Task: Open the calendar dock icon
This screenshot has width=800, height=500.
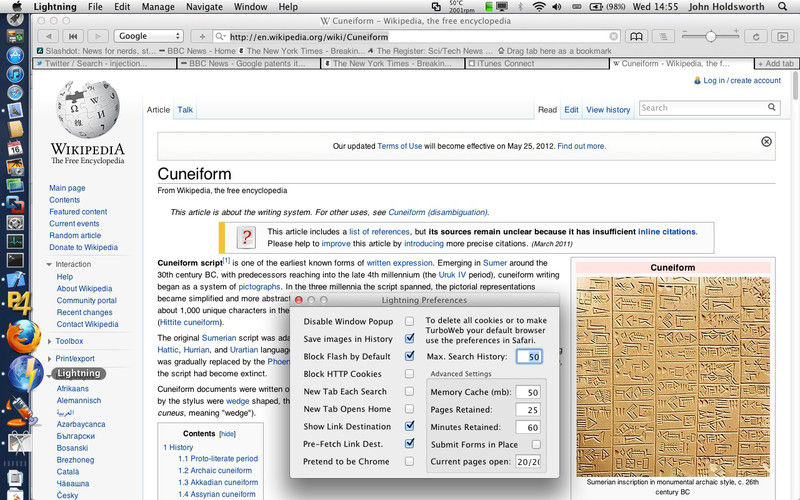Action: tap(15, 148)
